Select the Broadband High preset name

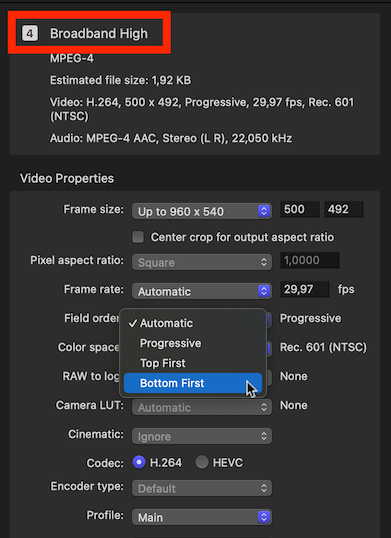point(99,34)
